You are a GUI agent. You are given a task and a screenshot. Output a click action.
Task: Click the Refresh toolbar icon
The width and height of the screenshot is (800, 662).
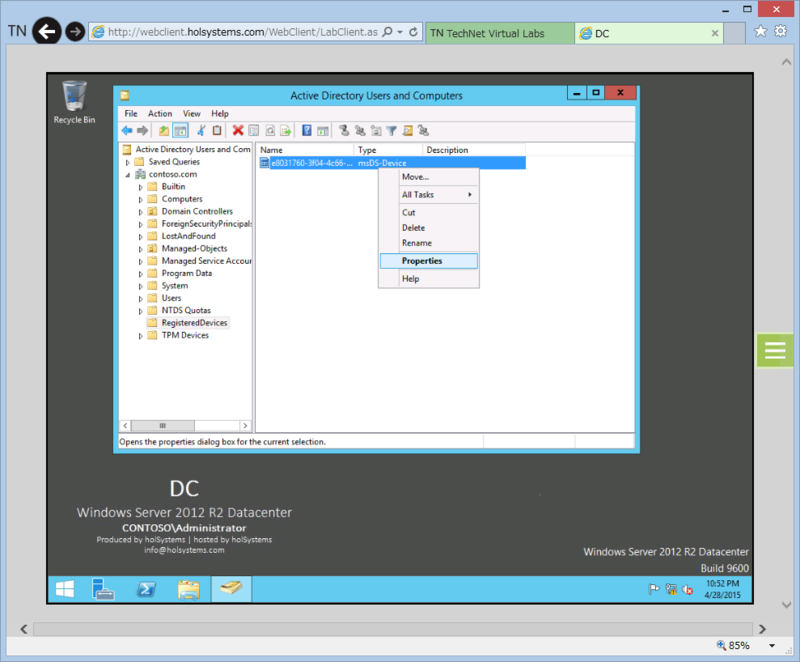pos(270,131)
